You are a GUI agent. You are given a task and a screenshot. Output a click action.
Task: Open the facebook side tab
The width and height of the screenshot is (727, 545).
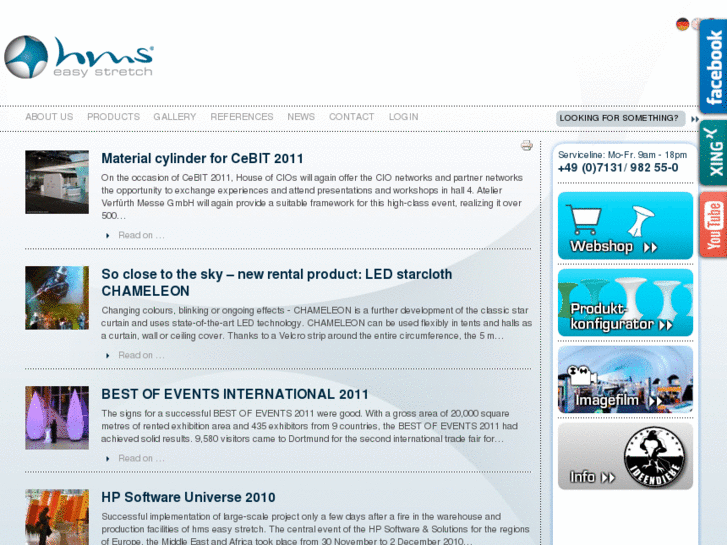[713, 66]
